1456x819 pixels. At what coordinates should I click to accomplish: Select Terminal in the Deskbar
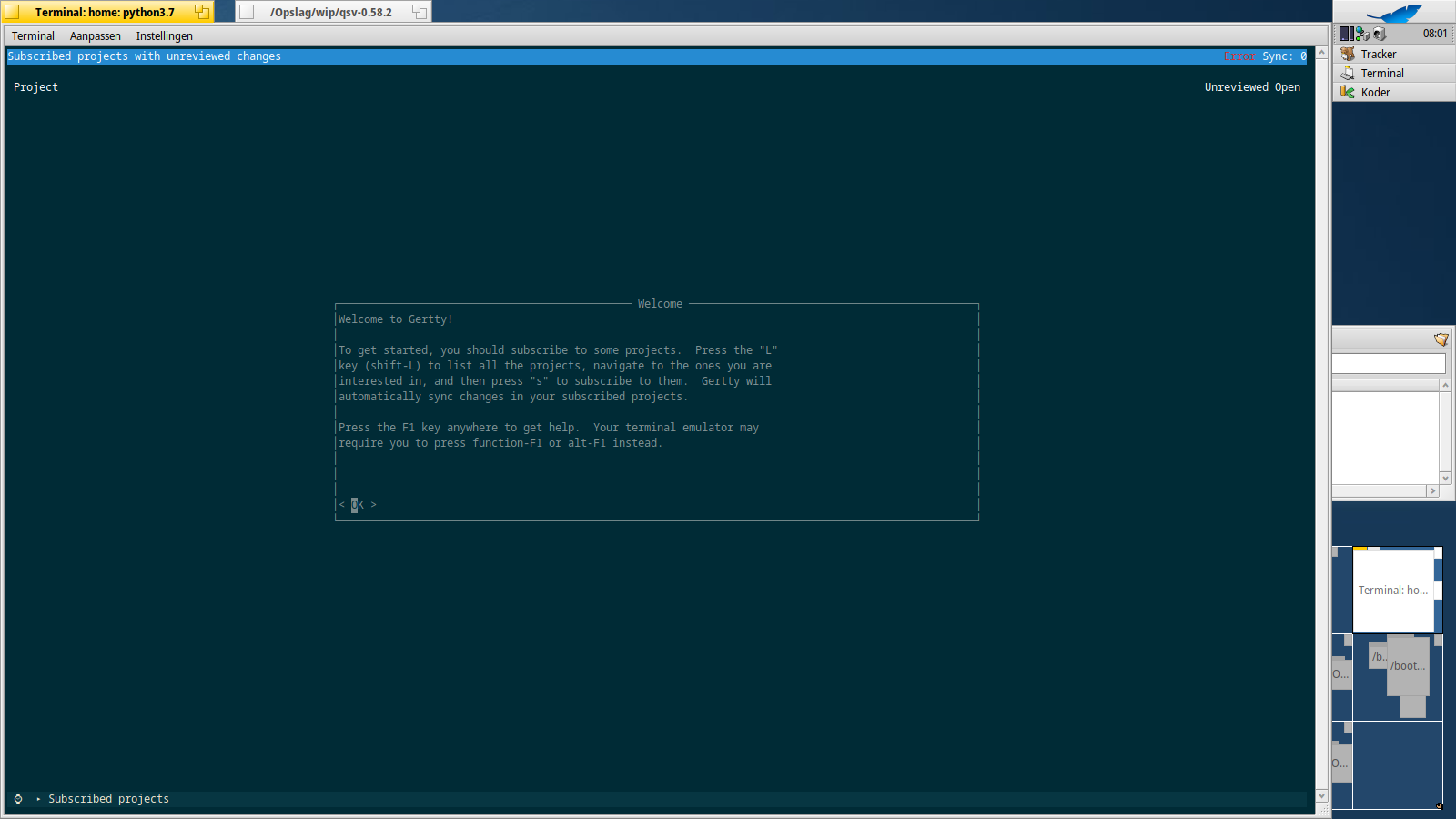(1394, 74)
